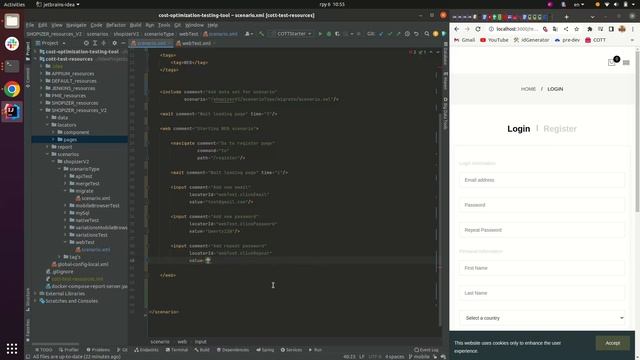The width and height of the screenshot is (640, 360).
Task: Go back in Chrome browser
Action: (x=457, y=29)
